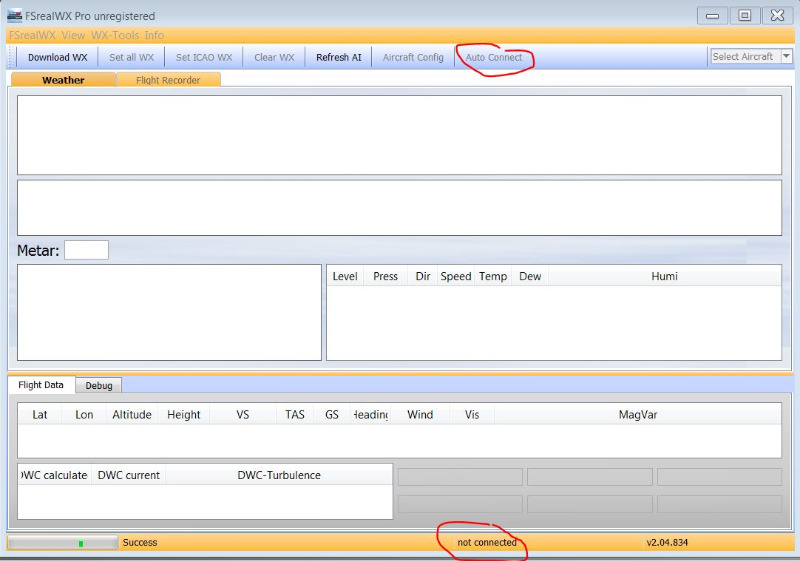The height and width of the screenshot is (561, 800).
Task: Click the Altitude column header
Action: (132, 415)
